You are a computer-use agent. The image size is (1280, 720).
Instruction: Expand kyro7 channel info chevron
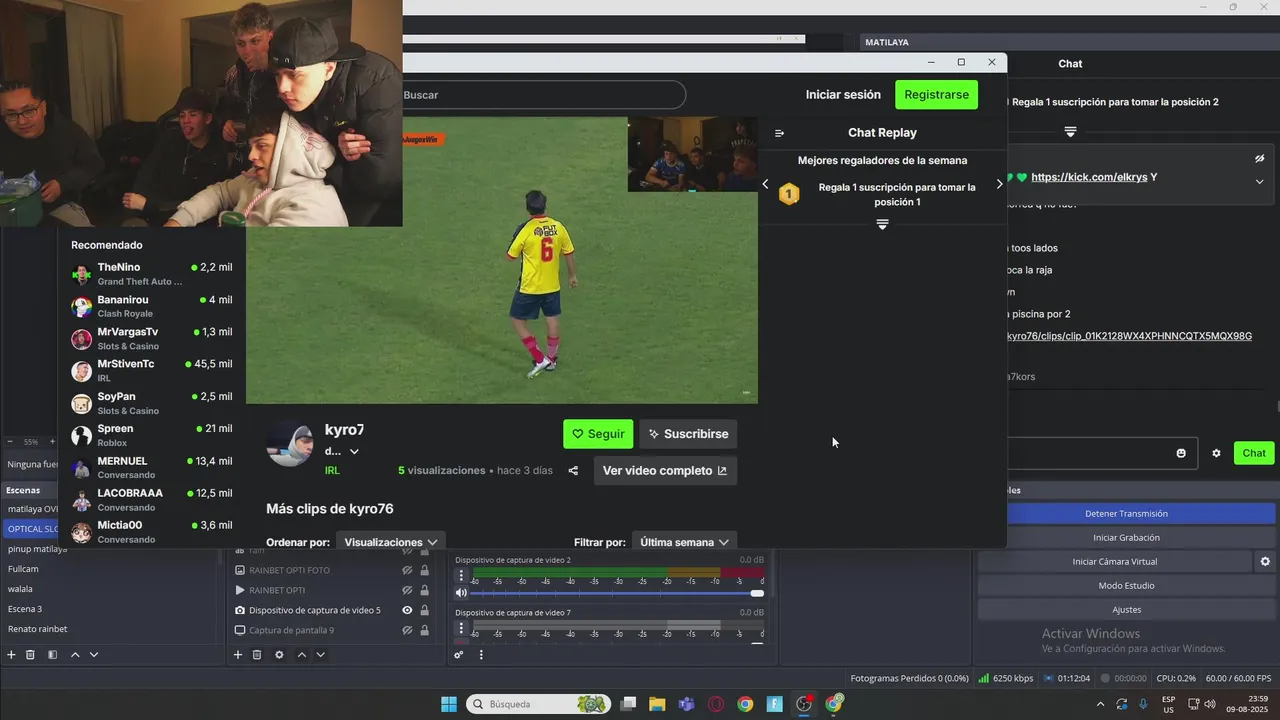tap(354, 451)
